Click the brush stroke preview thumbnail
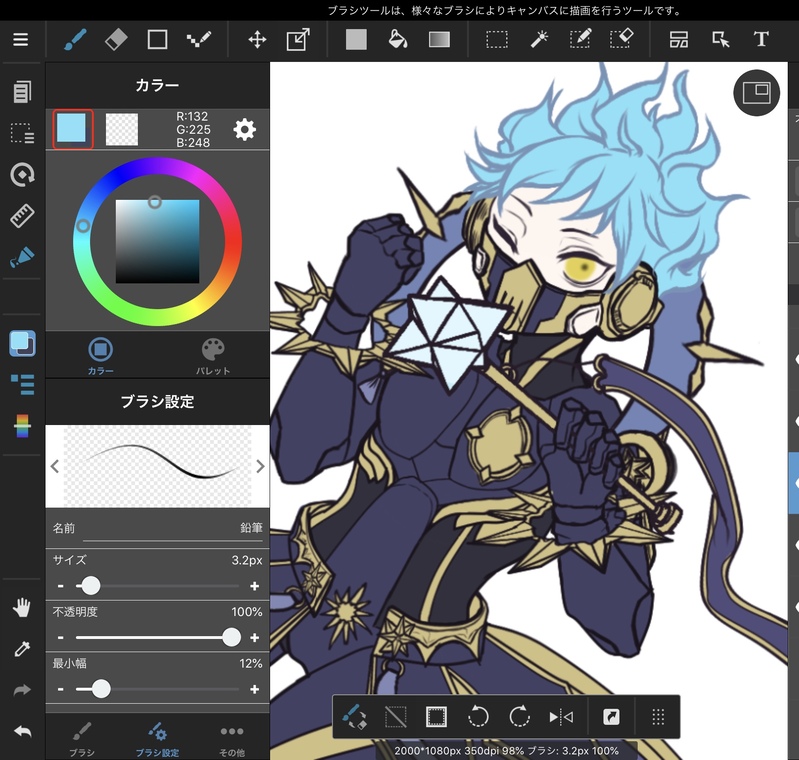 pyautogui.click(x=157, y=466)
